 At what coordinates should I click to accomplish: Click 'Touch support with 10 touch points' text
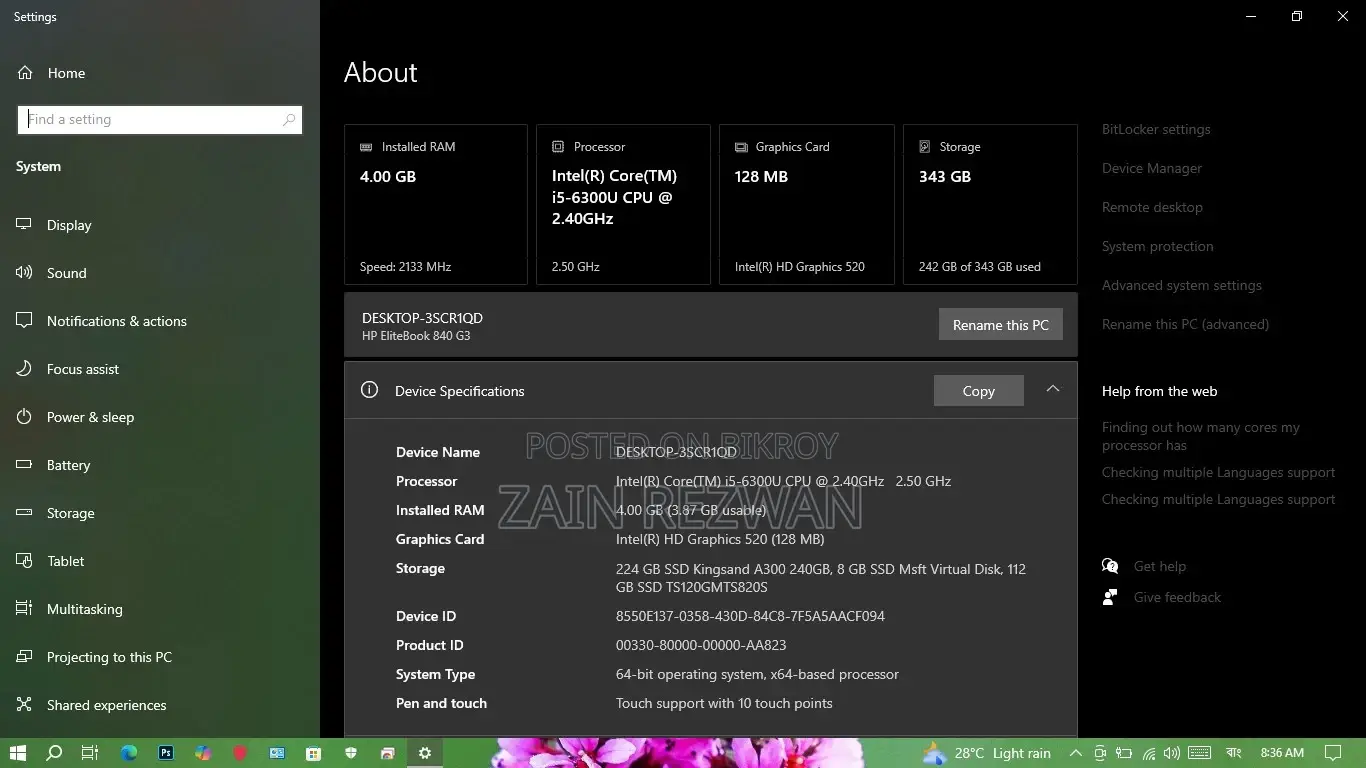[724, 703]
